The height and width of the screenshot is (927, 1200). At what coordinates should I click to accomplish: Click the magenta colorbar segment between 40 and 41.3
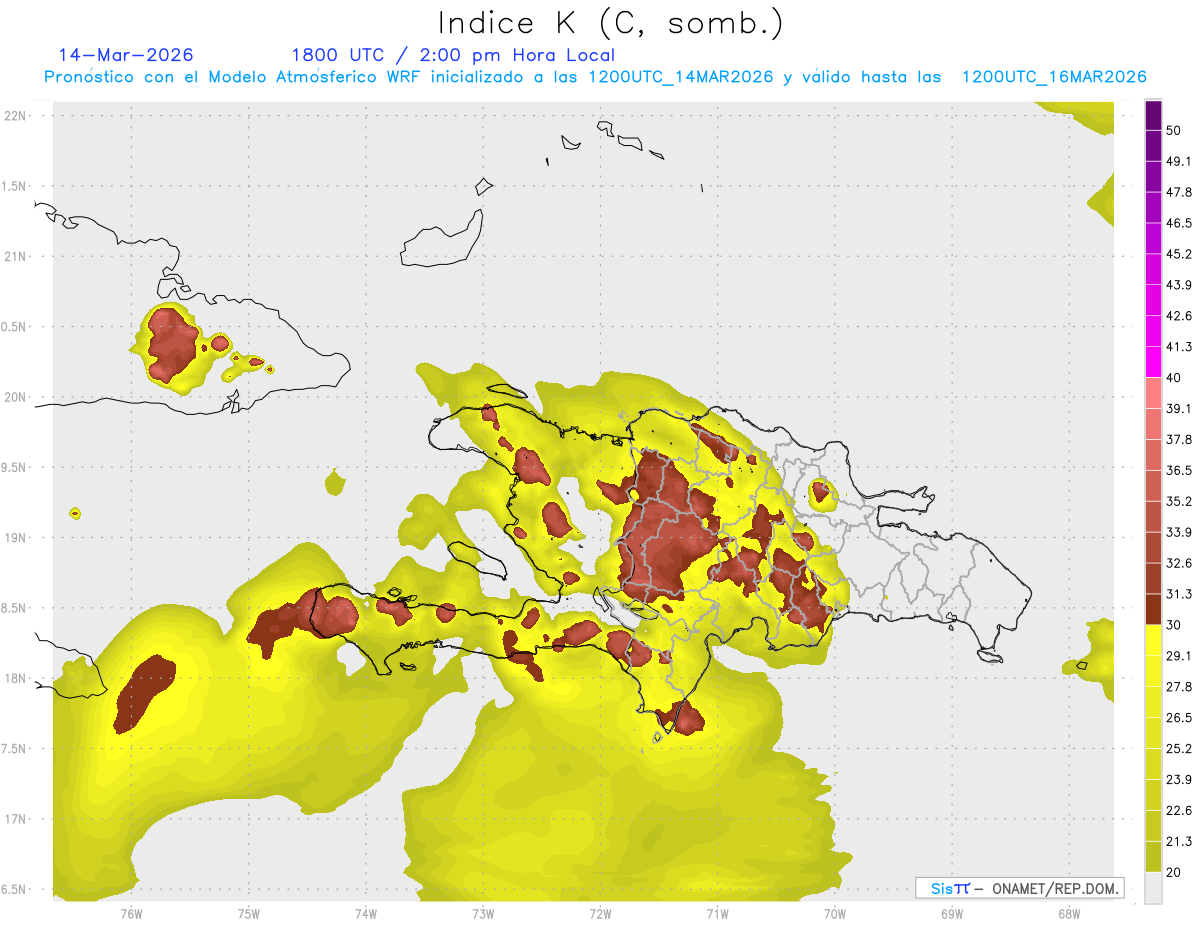1153,361
